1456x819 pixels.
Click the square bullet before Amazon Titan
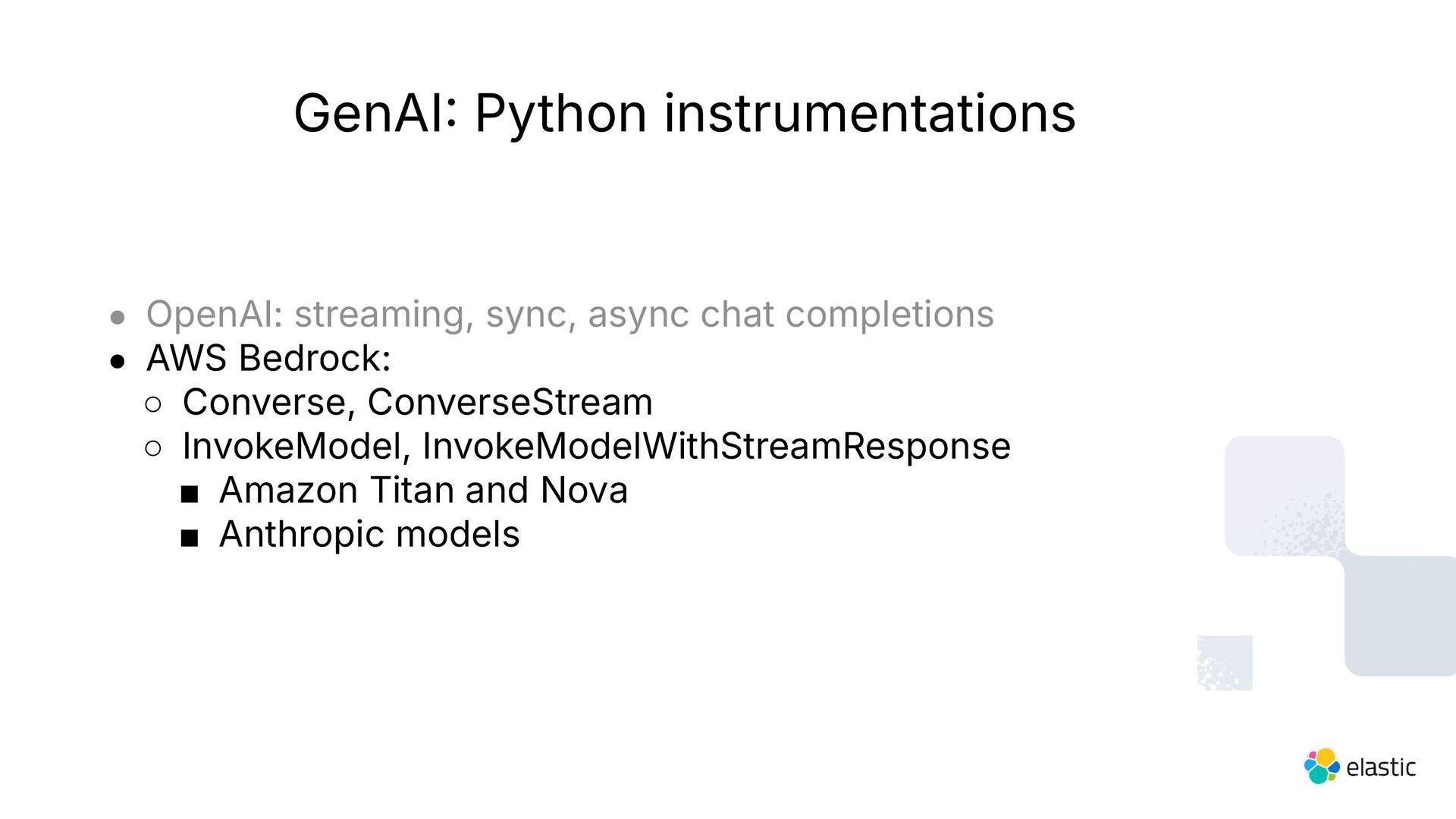pyautogui.click(x=190, y=495)
